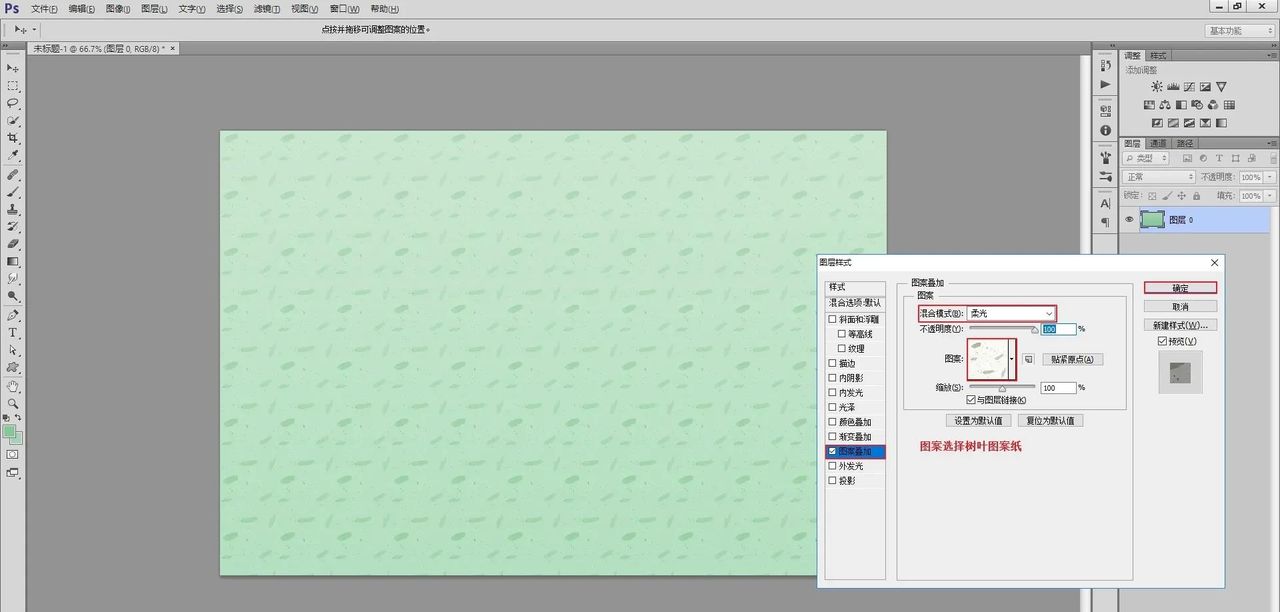Toggle visibility of 图层 0
This screenshot has width=1280, height=612.
click(1130, 220)
